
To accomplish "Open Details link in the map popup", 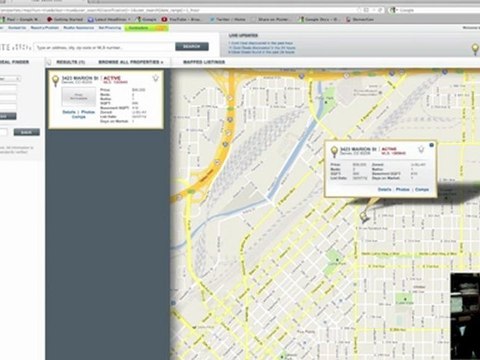I will click(x=384, y=189).
